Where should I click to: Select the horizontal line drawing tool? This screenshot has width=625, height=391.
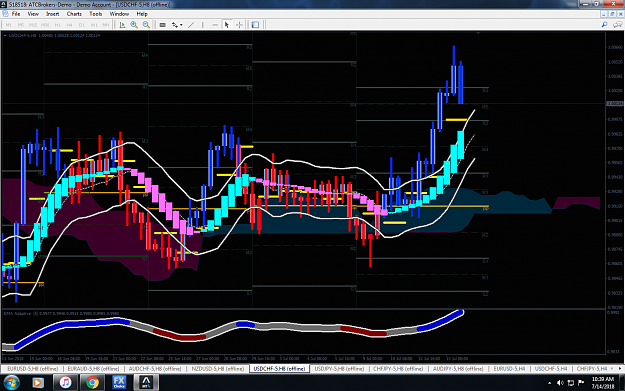point(215,25)
